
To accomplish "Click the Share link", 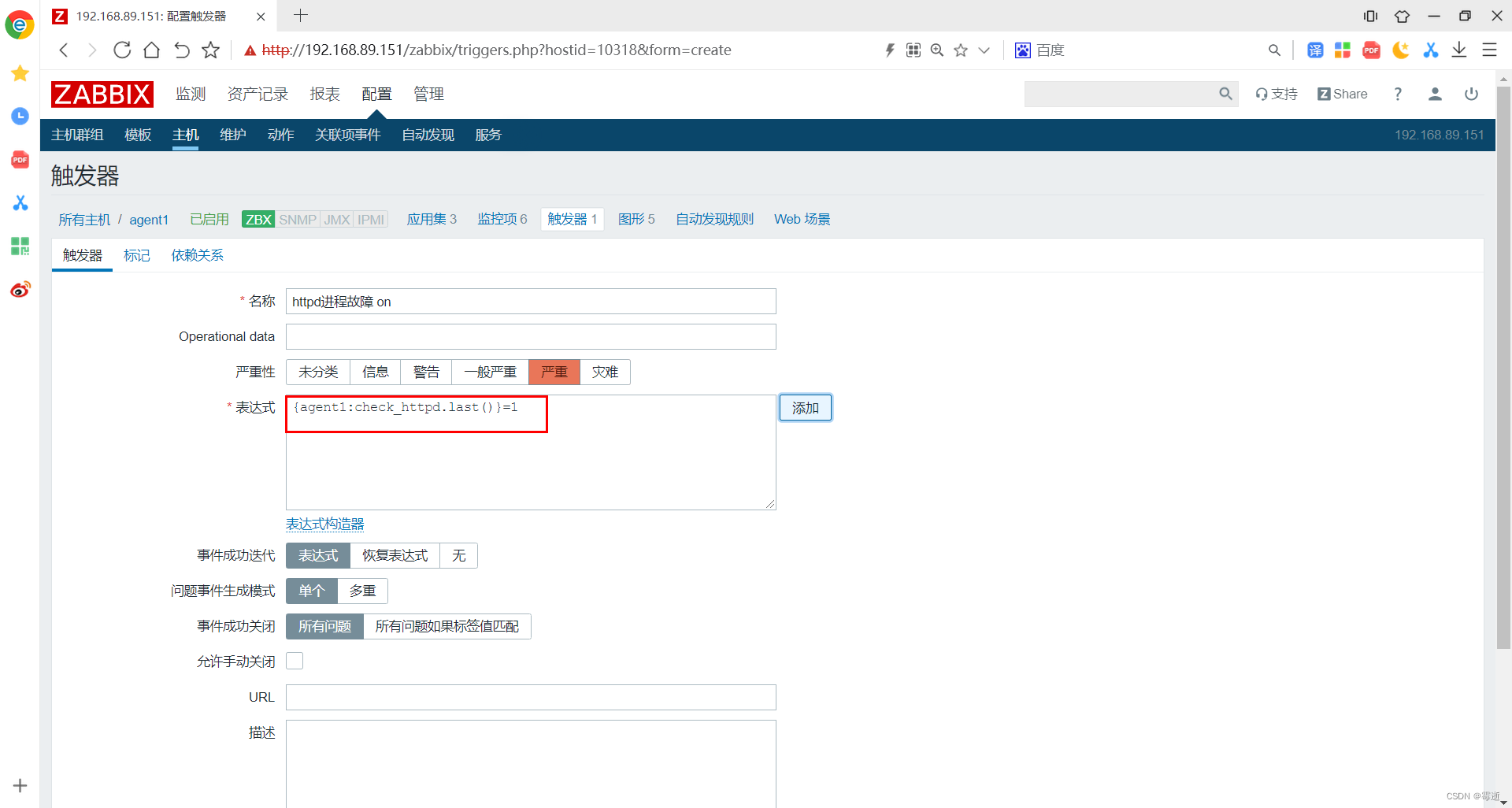I will (x=1343, y=94).
